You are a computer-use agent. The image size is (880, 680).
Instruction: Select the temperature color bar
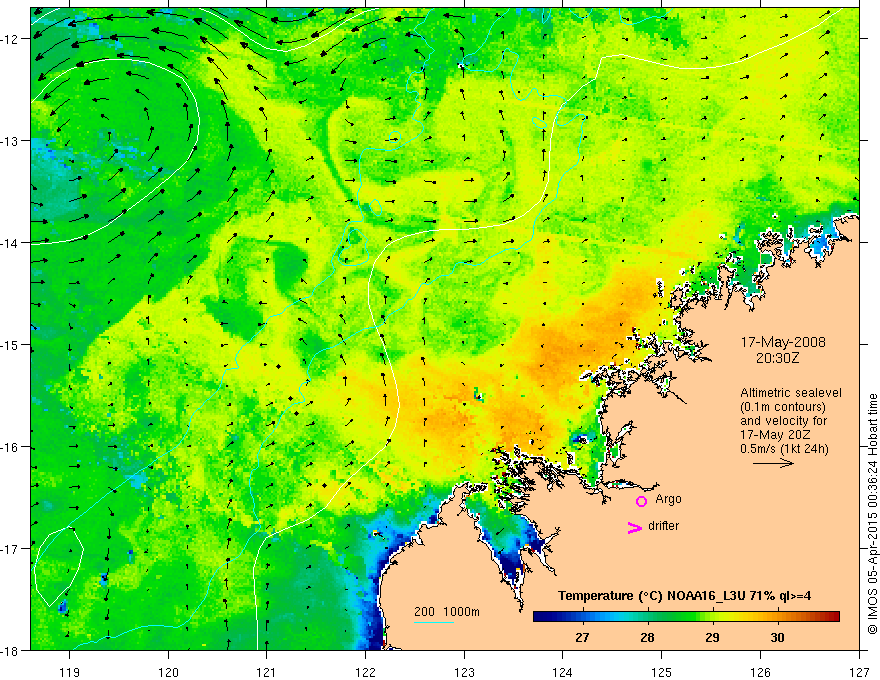(686, 617)
